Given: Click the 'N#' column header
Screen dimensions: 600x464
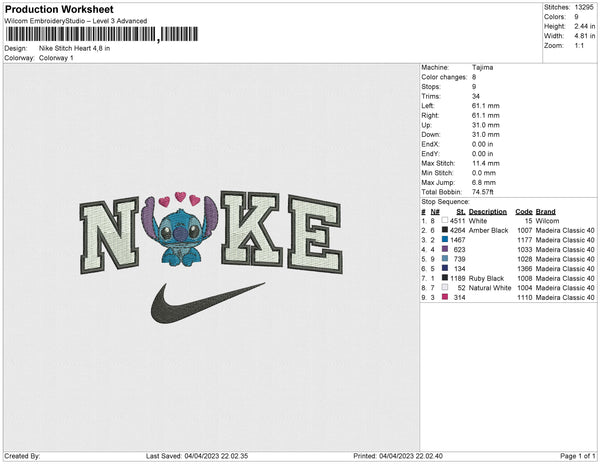Looking at the screenshot, I should click(x=435, y=212).
